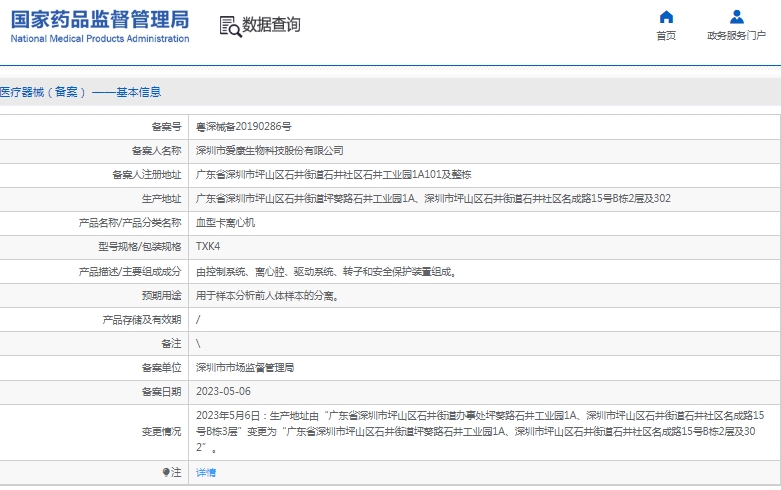
Task: Select the value 粤深械备20190286号
Action: pyautogui.click(x=244, y=127)
